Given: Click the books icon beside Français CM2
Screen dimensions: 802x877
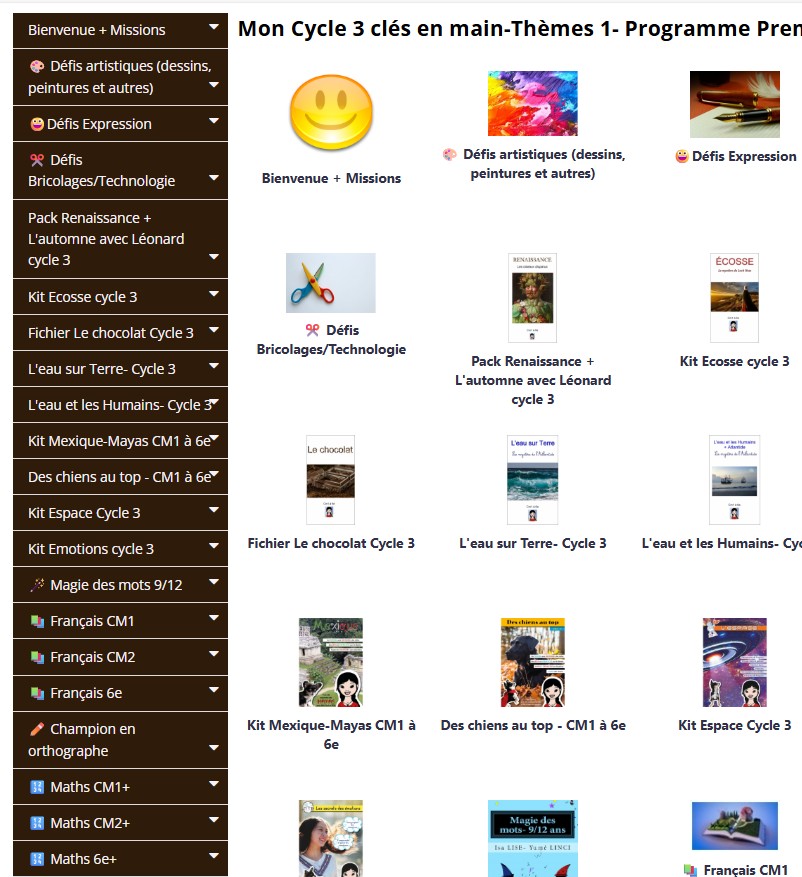Looking at the screenshot, I should point(37,657).
